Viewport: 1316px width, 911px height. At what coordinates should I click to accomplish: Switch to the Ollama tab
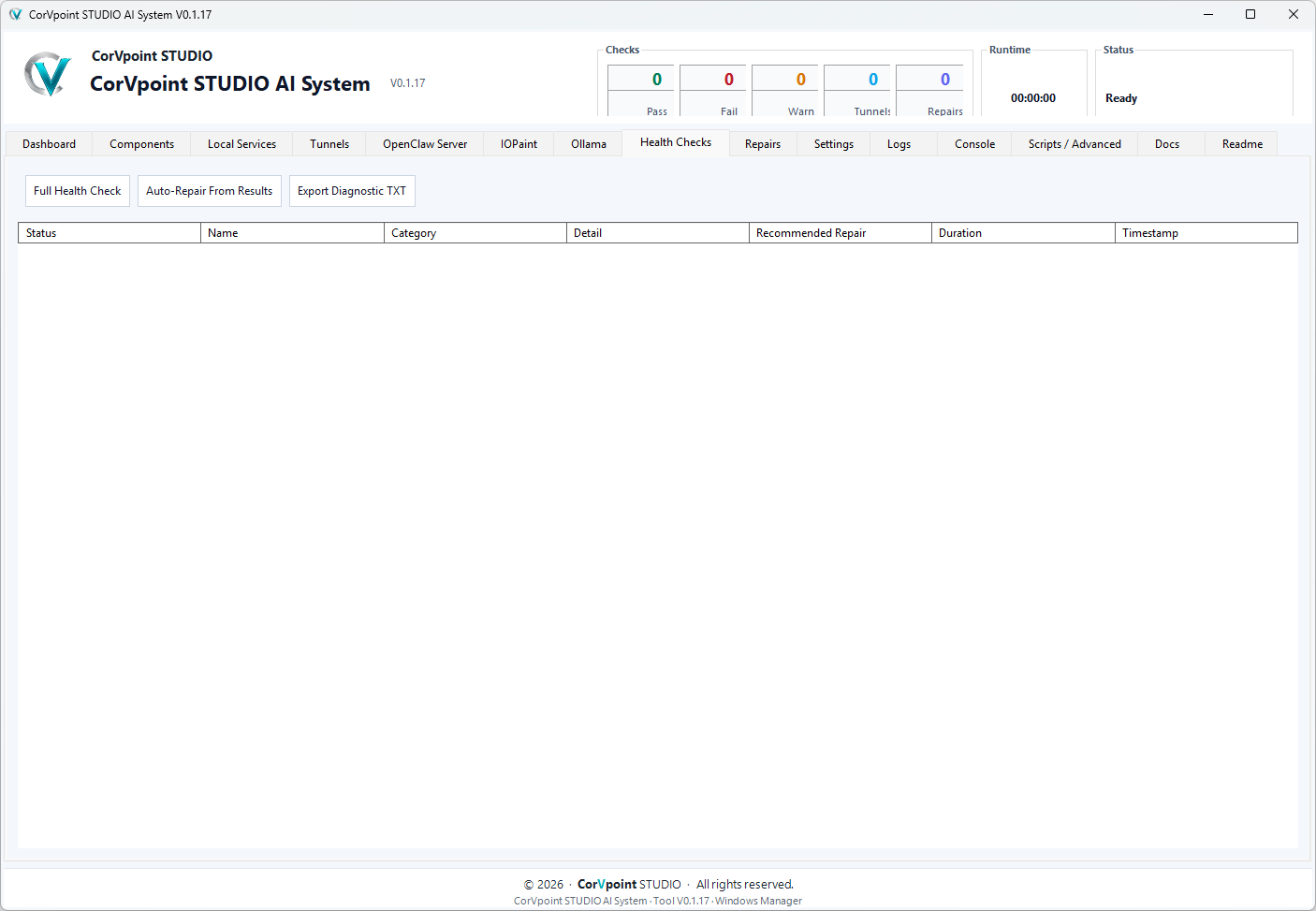pyautogui.click(x=589, y=144)
